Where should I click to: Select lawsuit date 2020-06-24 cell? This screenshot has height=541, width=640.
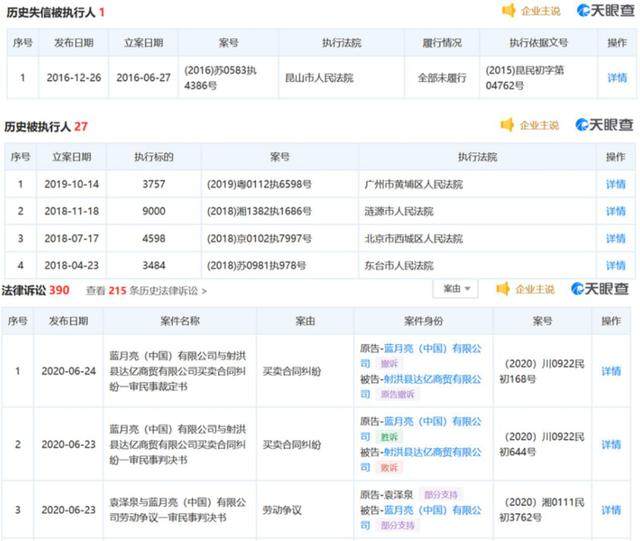point(69,371)
